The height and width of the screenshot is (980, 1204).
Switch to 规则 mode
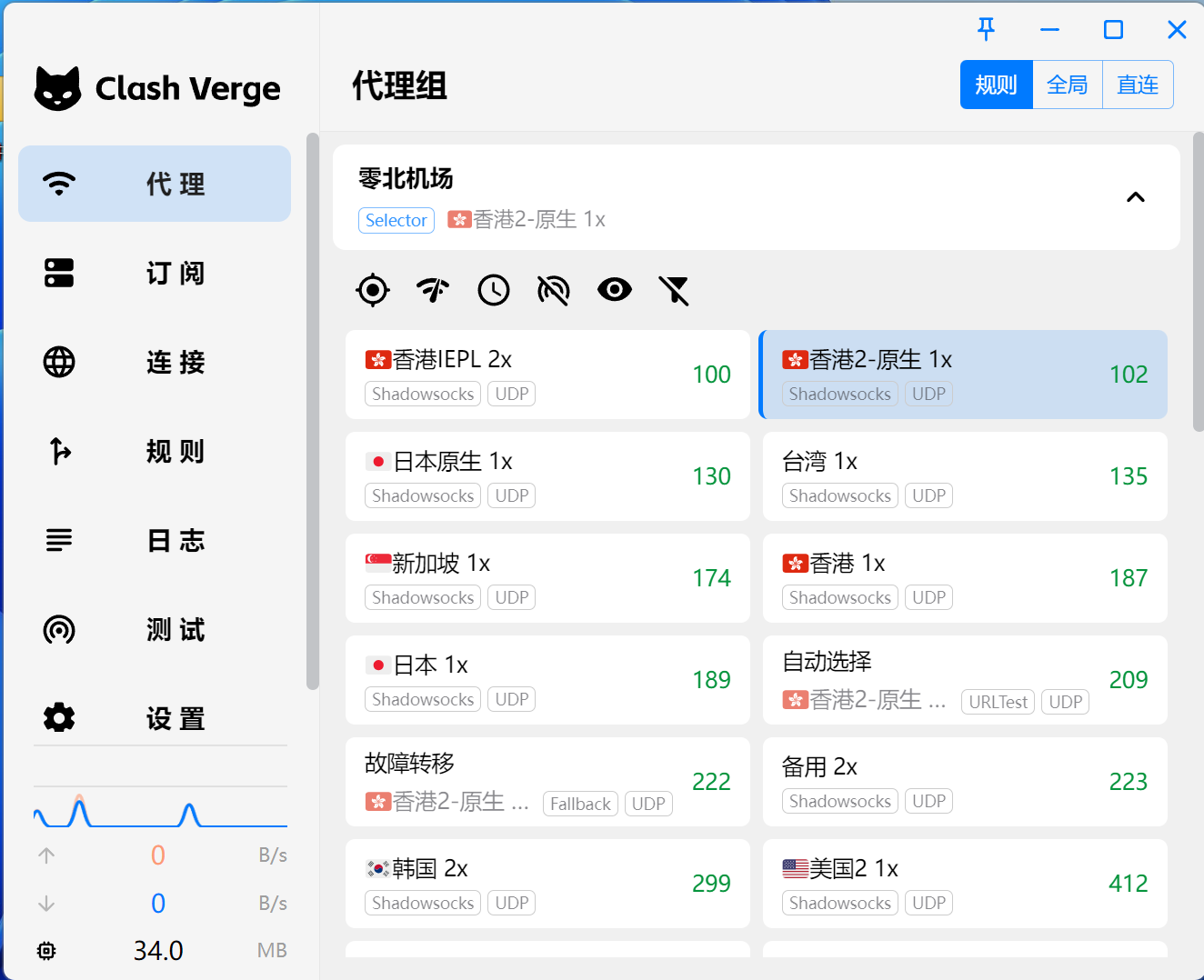997,85
